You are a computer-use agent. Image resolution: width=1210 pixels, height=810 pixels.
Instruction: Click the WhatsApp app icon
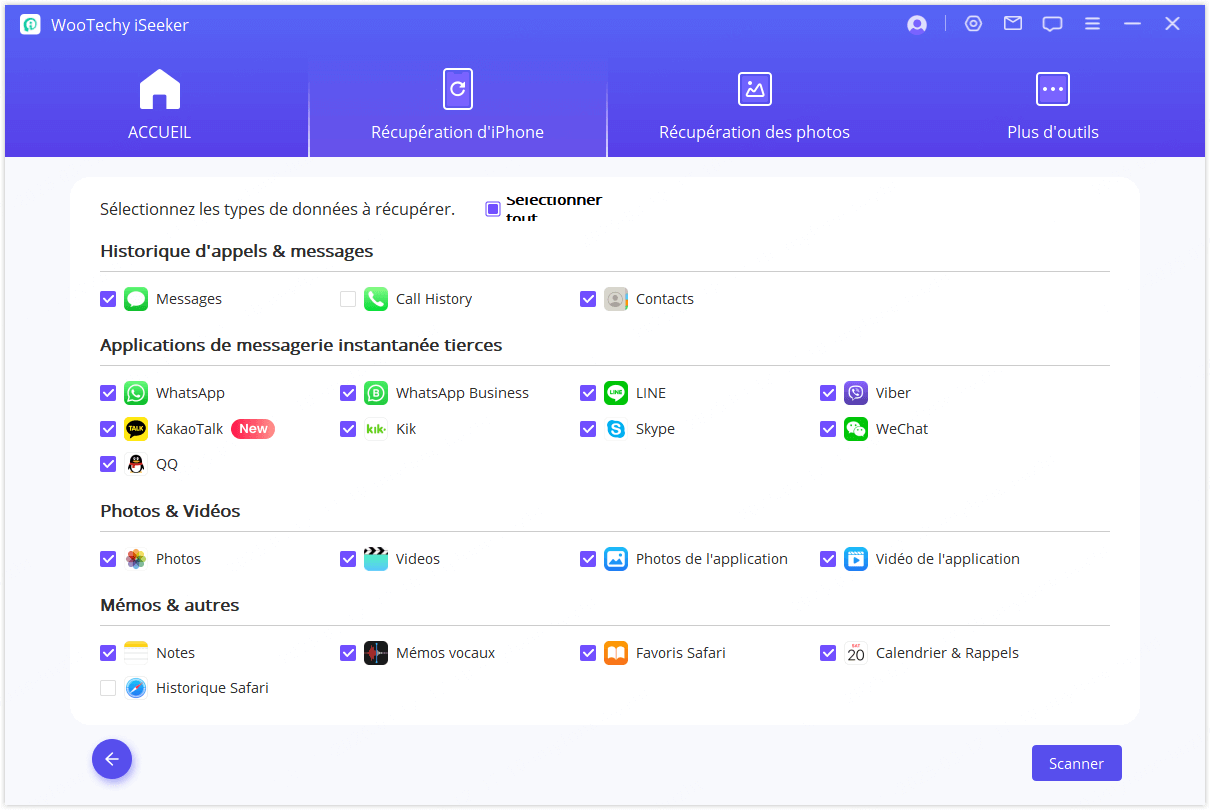136,393
